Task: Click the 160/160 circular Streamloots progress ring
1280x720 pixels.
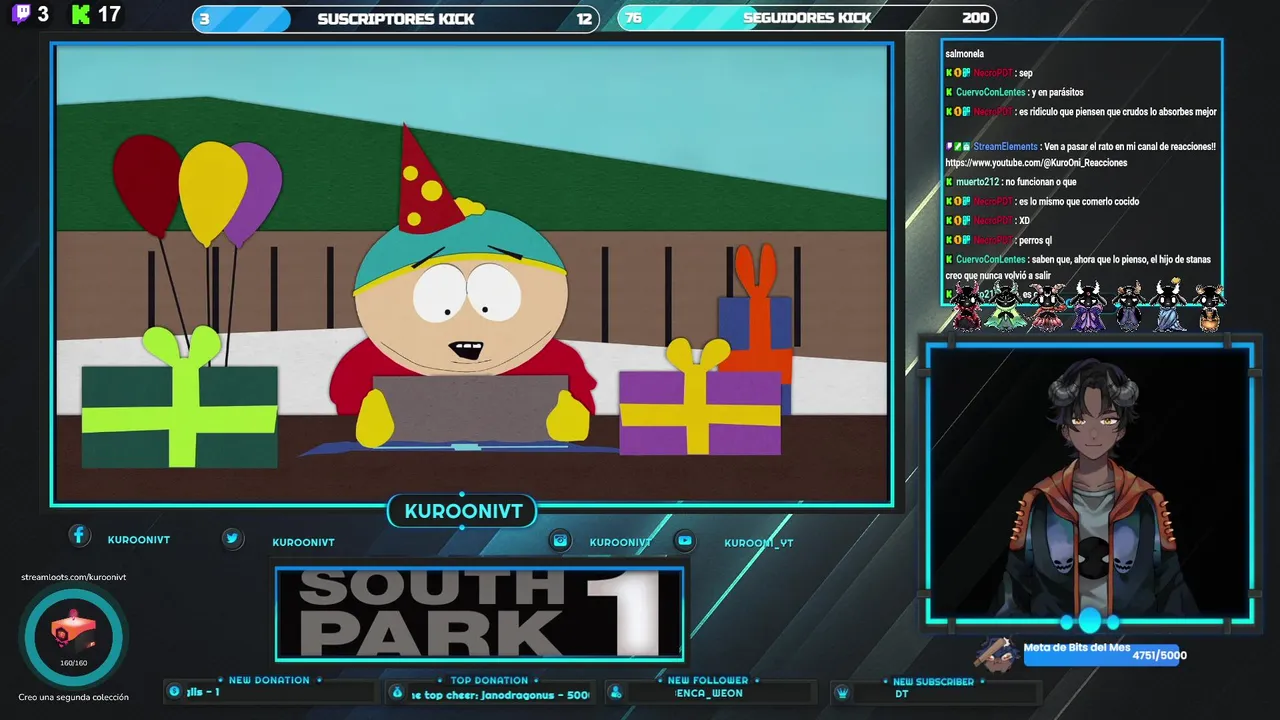Action: [x=73, y=635]
